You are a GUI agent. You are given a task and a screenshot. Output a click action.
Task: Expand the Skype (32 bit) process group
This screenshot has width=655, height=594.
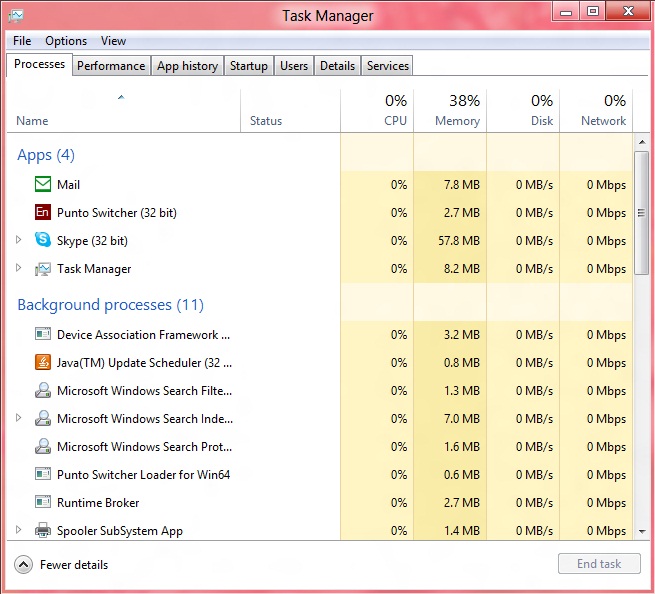point(18,240)
